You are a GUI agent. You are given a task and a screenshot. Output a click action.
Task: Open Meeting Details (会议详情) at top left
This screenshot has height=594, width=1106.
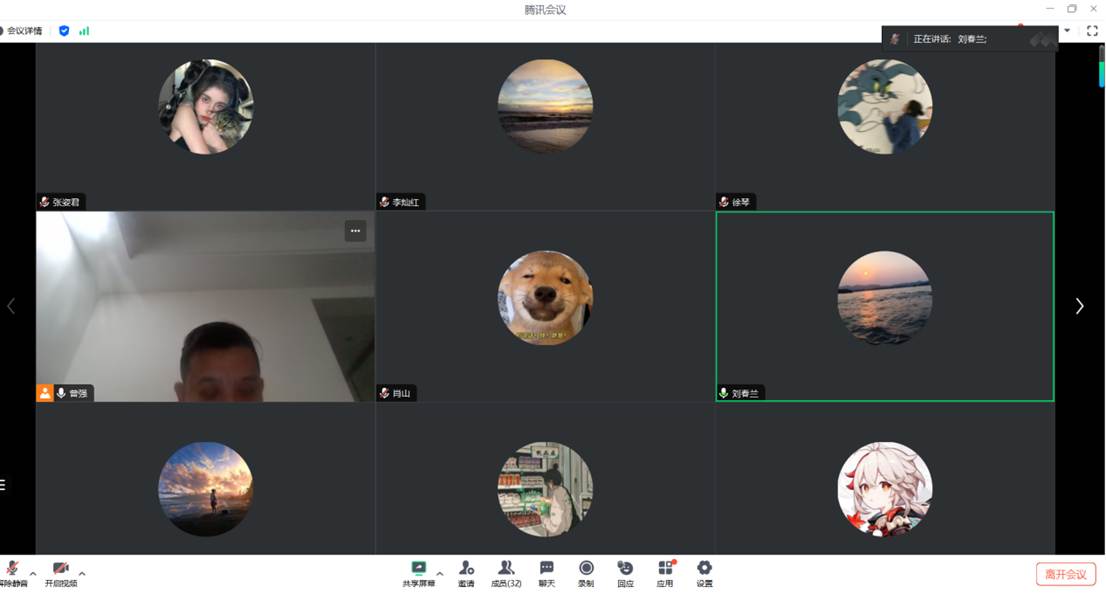[x=22, y=31]
